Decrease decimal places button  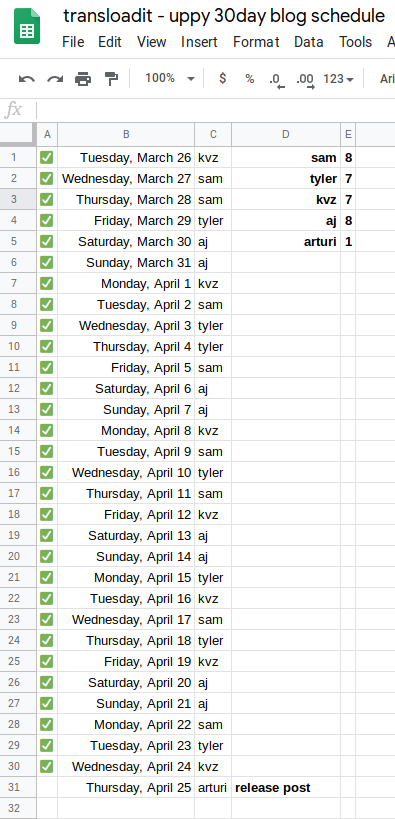point(277,80)
